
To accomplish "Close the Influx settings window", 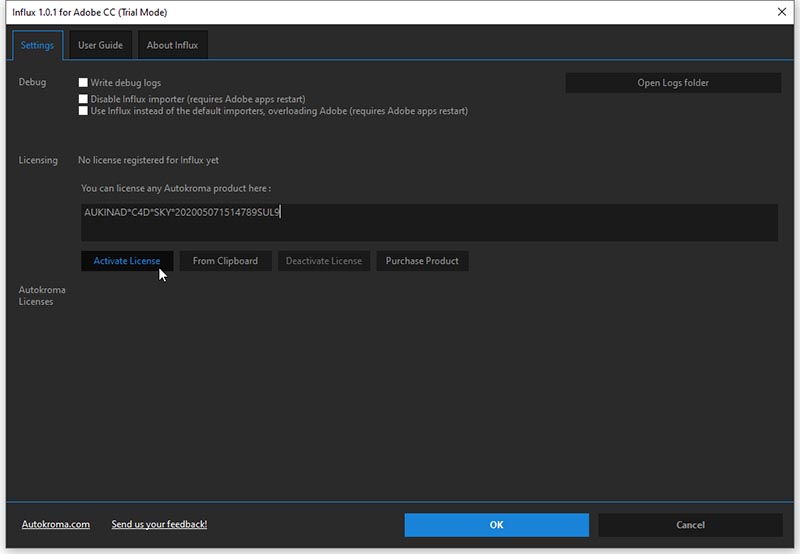I will (782, 12).
